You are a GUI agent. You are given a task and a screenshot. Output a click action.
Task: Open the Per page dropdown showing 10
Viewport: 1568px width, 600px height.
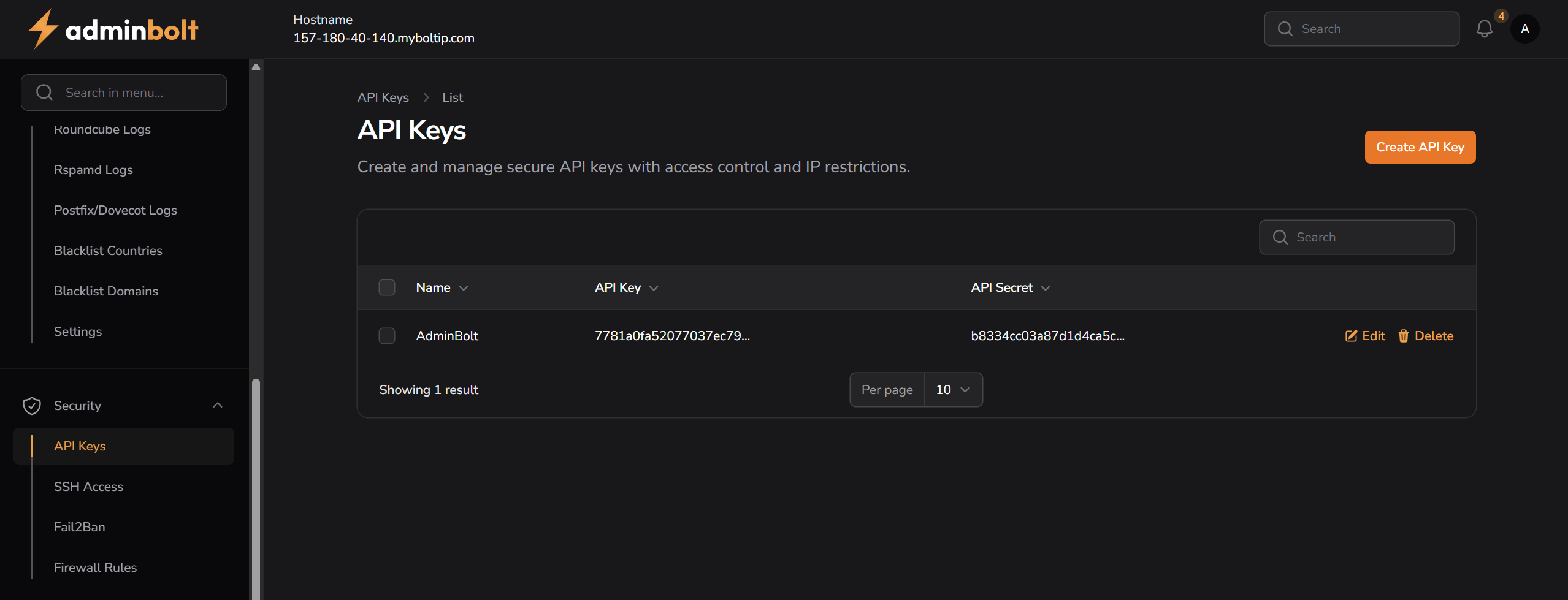tap(952, 389)
